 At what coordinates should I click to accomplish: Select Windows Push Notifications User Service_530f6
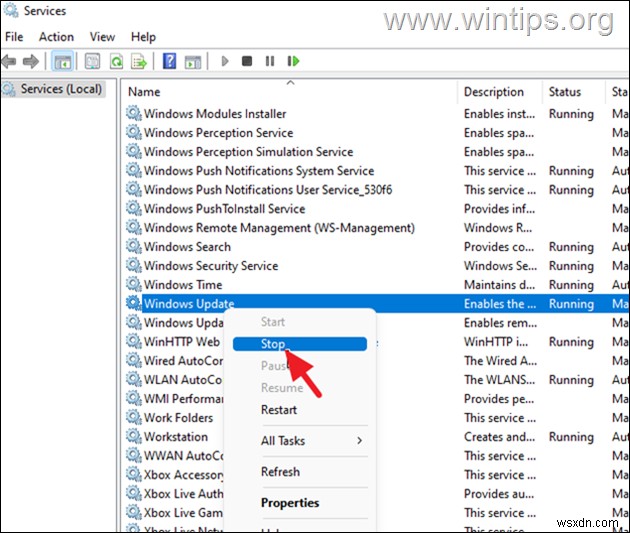click(x=268, y=190)
